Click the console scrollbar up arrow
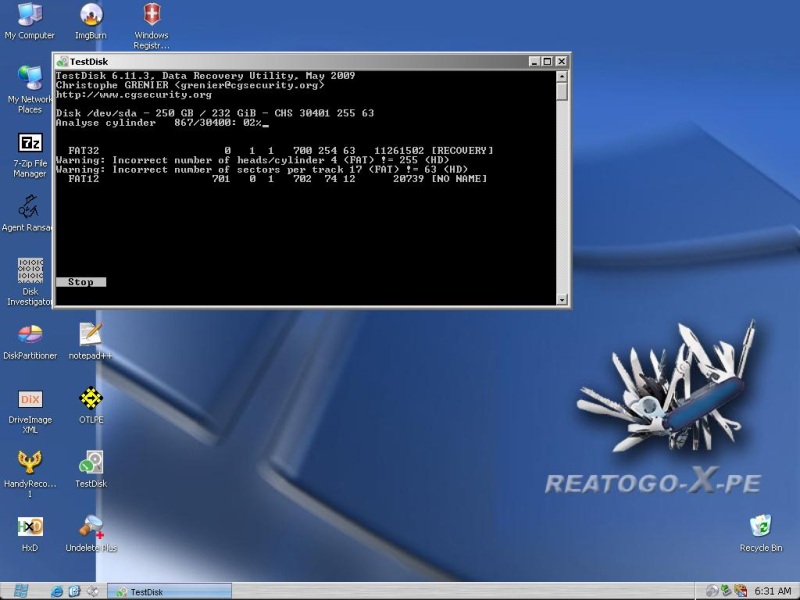The width and height of the screenshot is (800, 600). pos(562,77)
